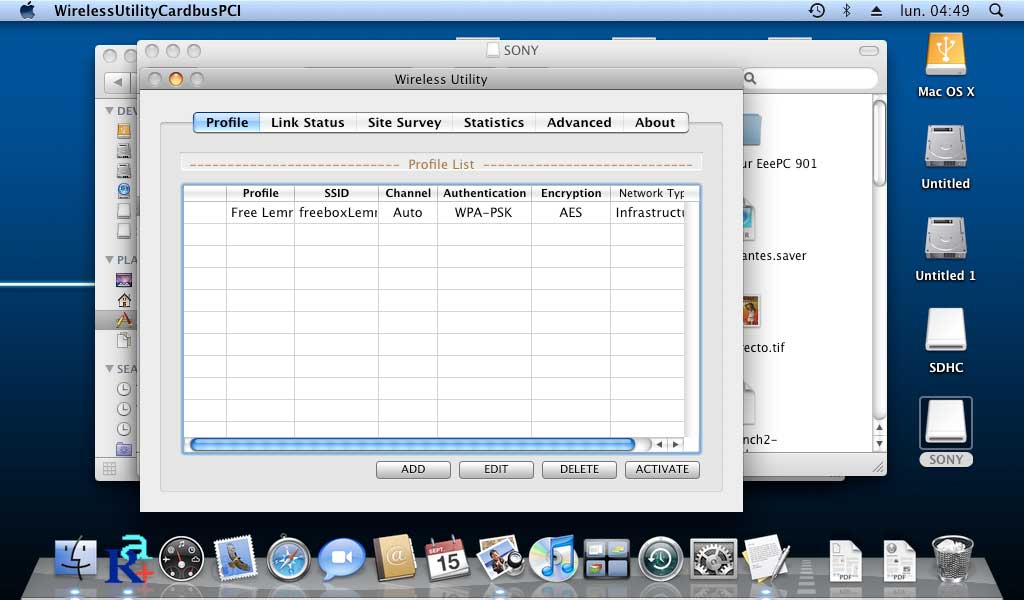Select the 'ecto.tif' image thumbnail

752,311
